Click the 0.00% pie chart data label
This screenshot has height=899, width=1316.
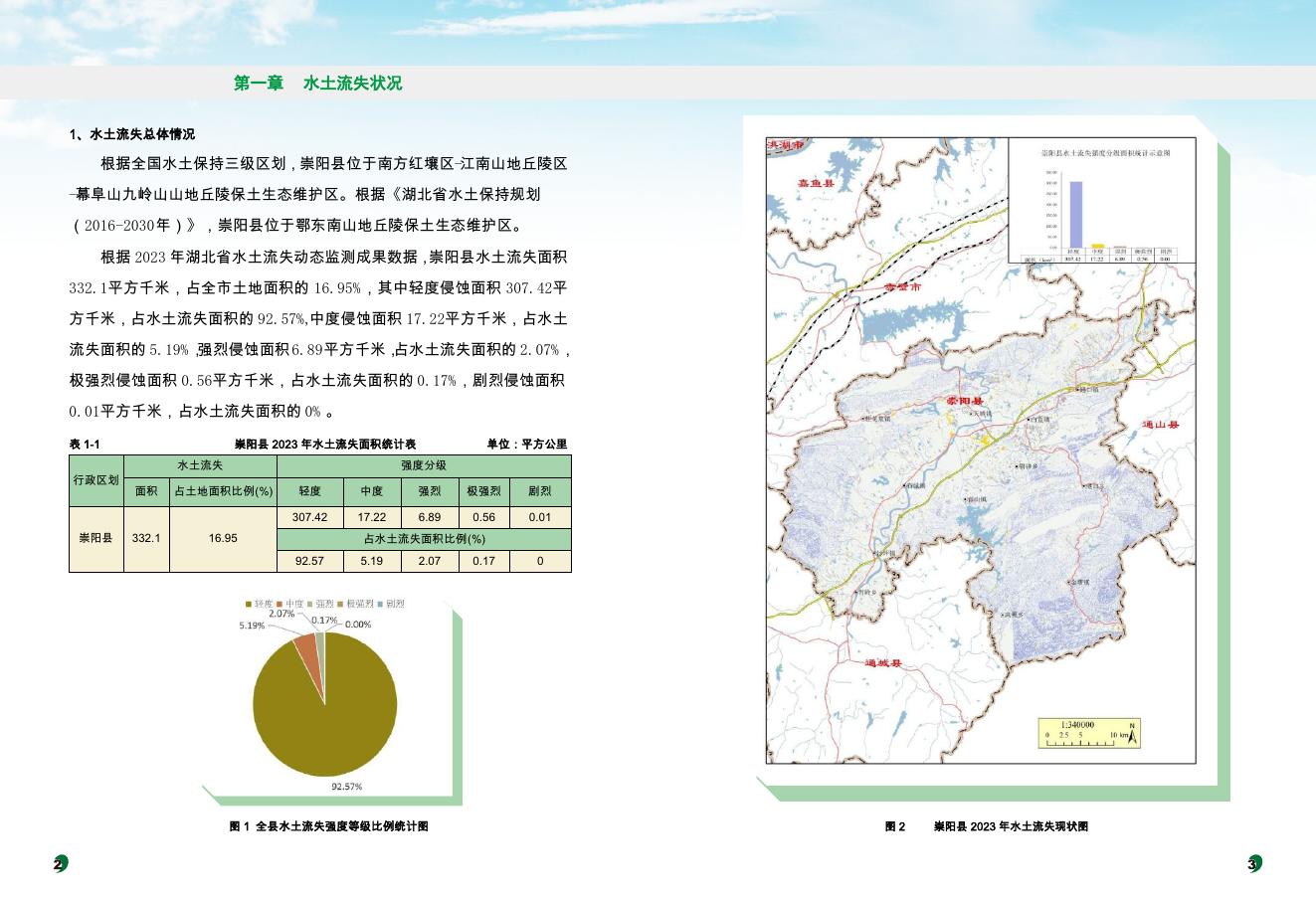358,625
